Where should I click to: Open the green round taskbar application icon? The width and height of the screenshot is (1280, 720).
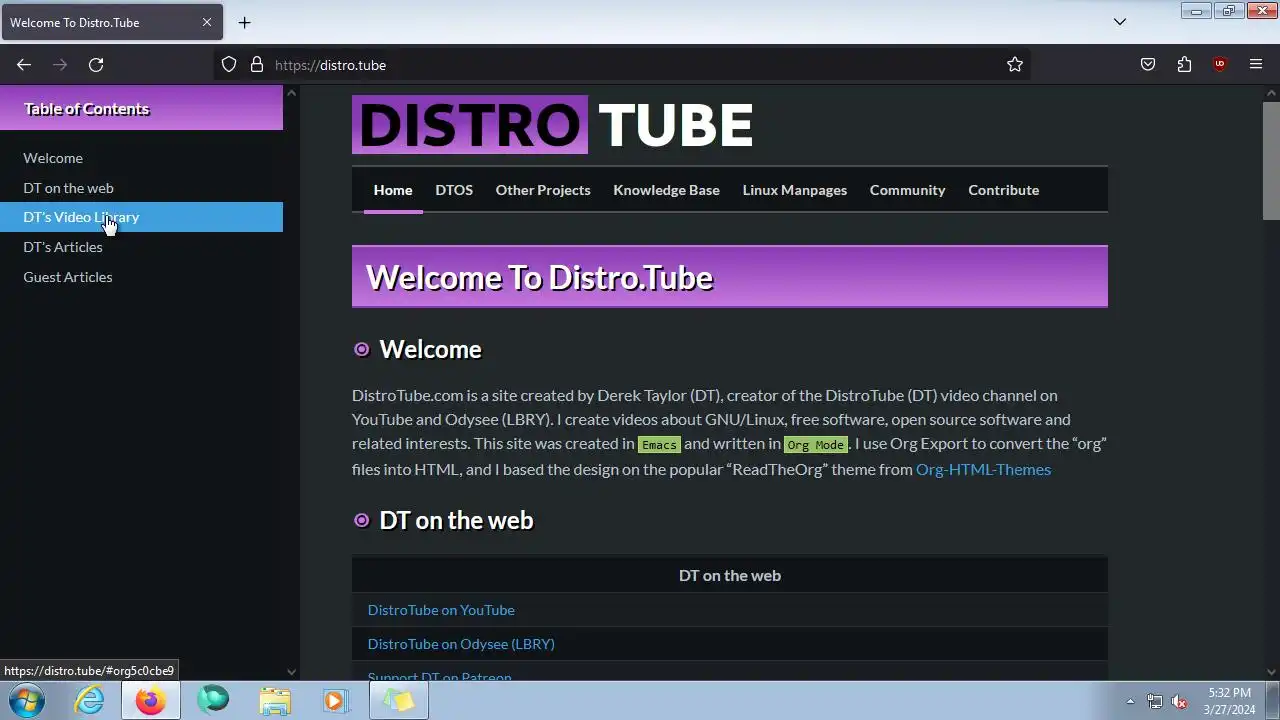pos(213,701)
